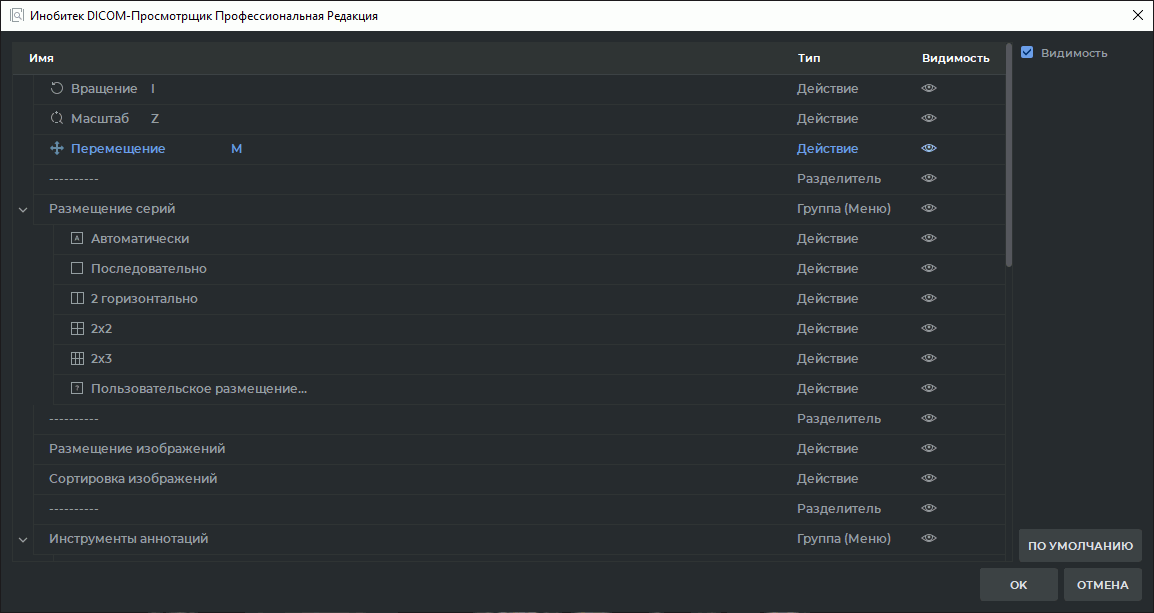Toggle eye icon in the 2x3 row
Viewport: 1154px width, 613px height.
929,358
